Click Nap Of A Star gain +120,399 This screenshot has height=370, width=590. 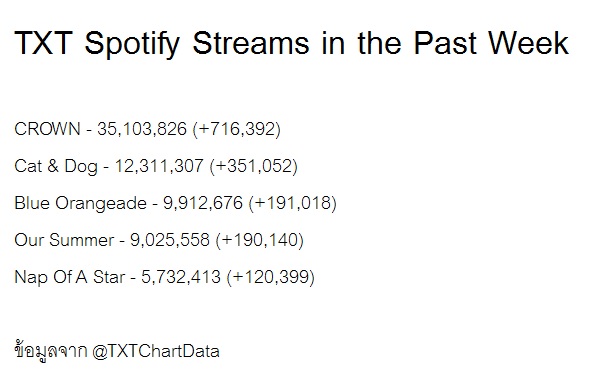[271, 277]
